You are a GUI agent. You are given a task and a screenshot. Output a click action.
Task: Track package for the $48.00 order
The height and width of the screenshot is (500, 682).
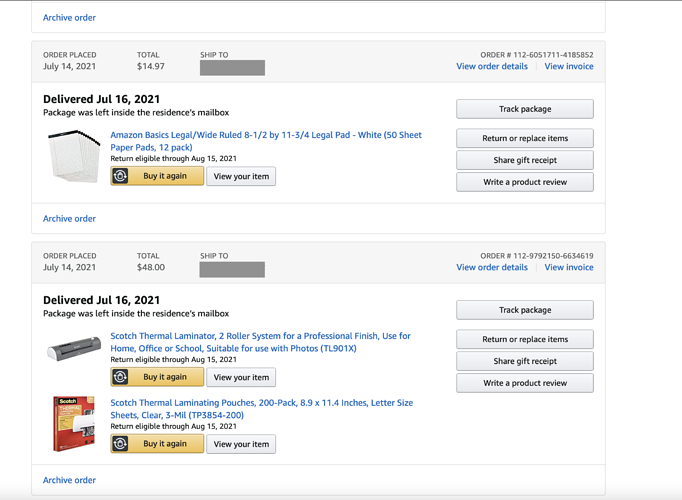point(525,310)
